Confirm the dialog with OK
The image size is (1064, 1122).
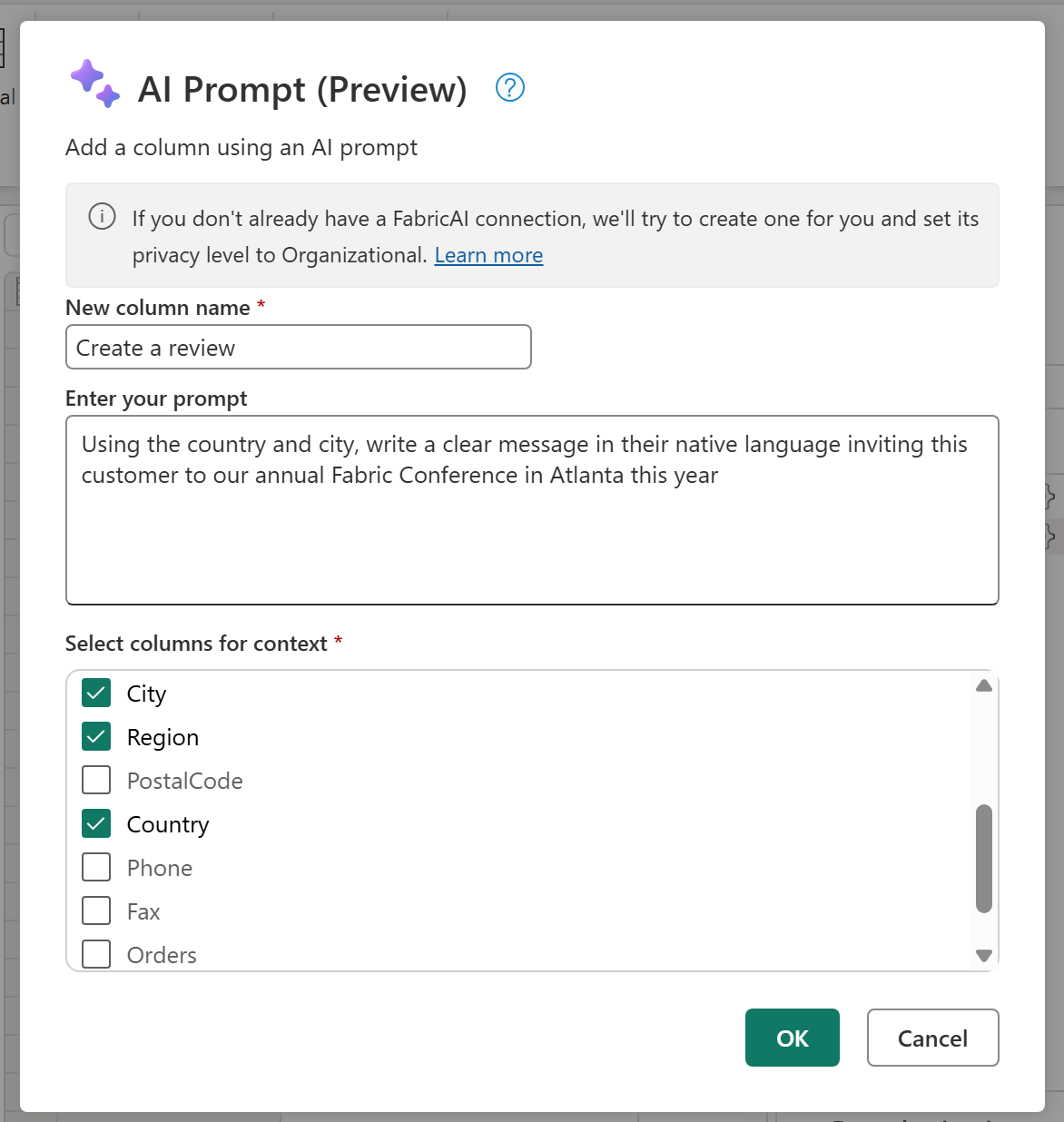tap(792, 1038)
